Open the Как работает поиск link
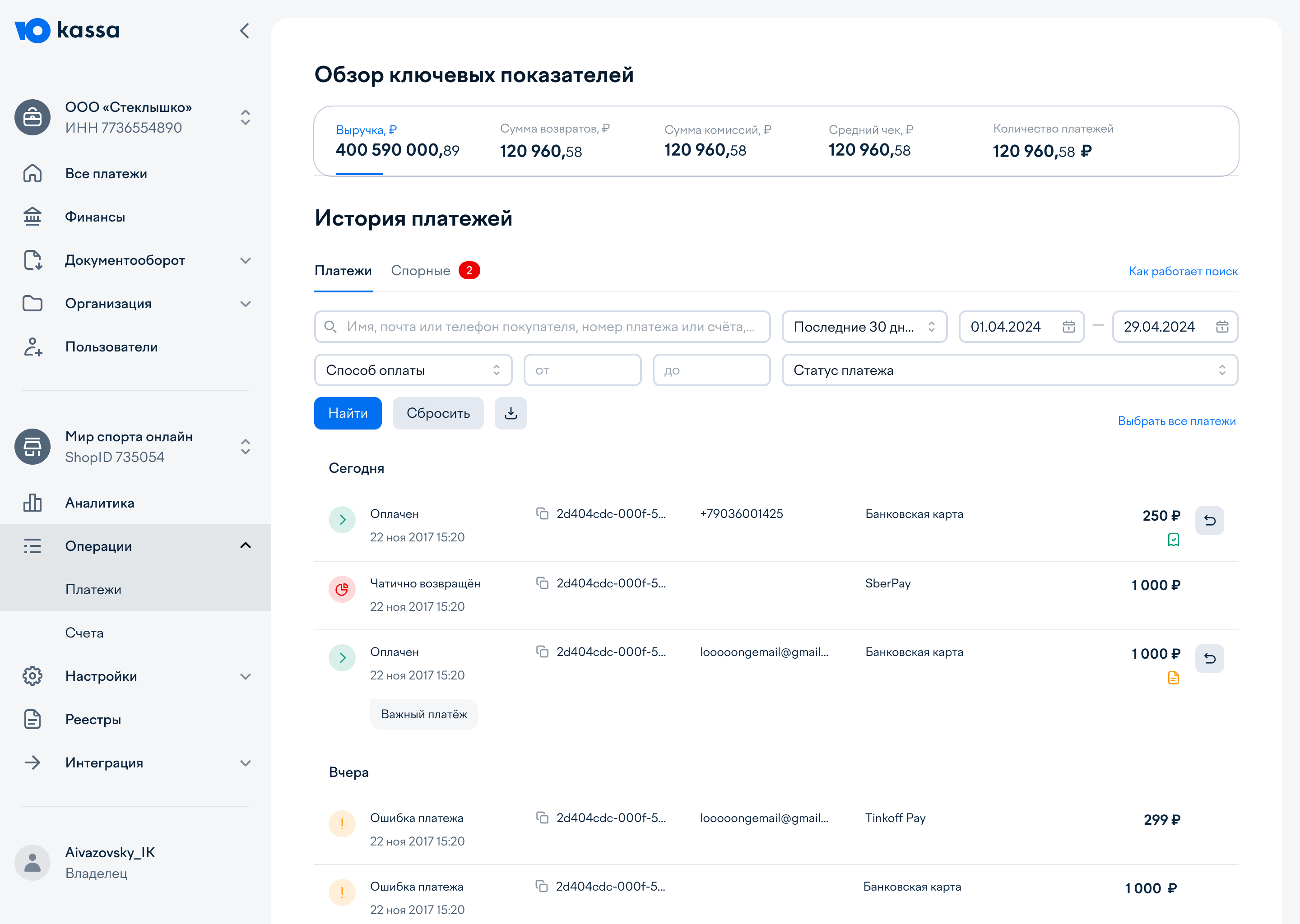 coord(1183,272)
